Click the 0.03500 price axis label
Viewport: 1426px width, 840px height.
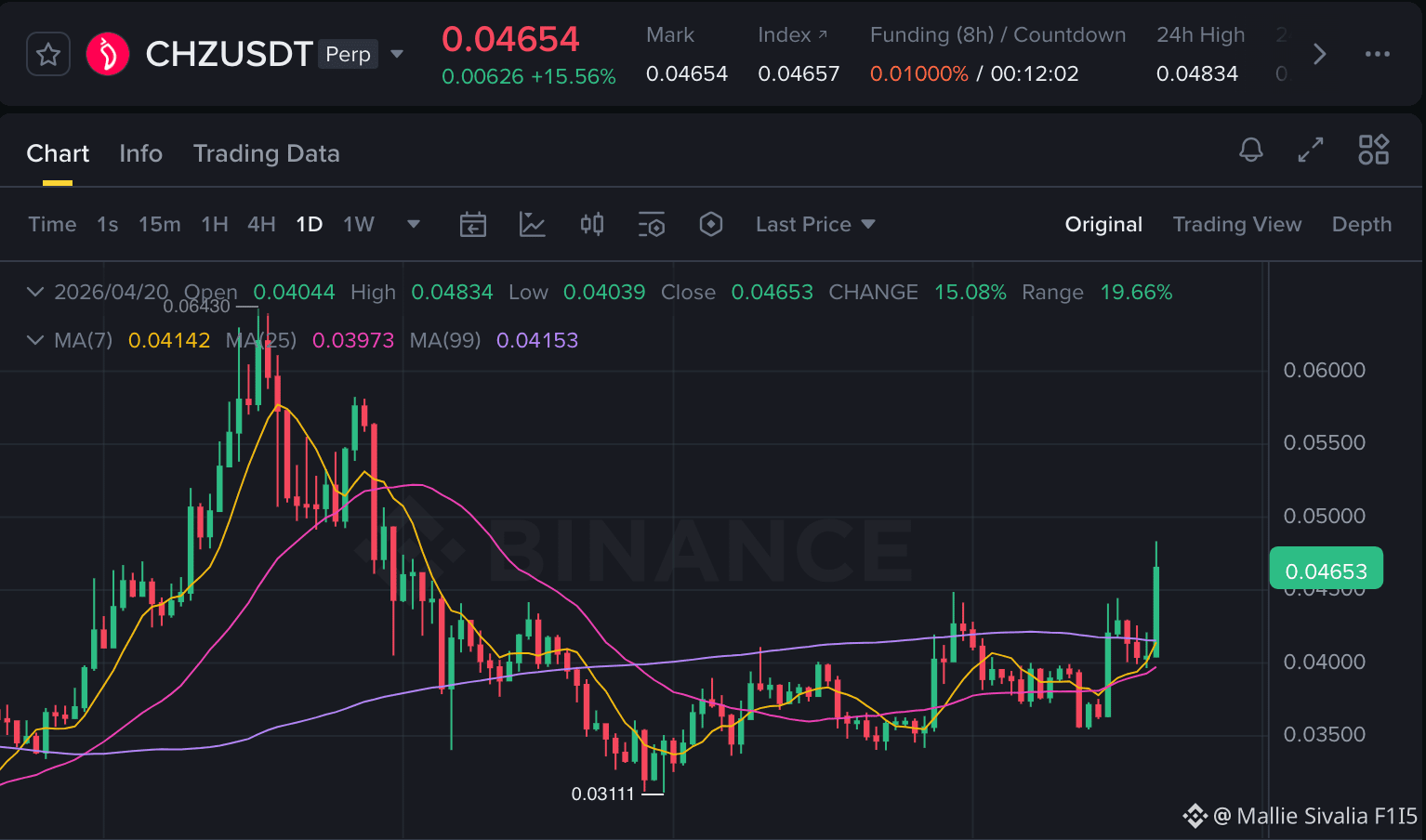point(1325,734)
